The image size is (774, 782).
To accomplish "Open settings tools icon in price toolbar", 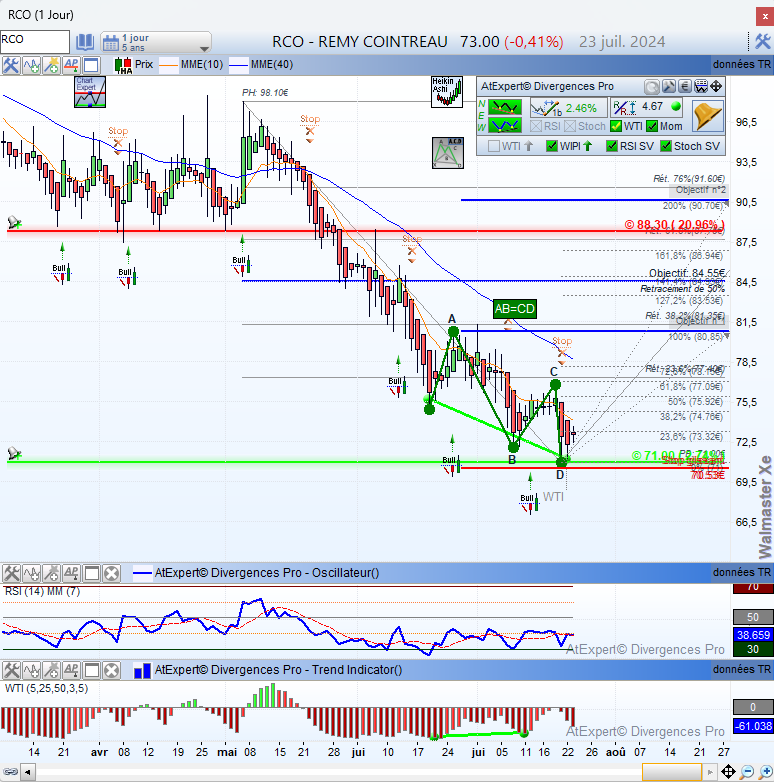I will coord(10,65).
